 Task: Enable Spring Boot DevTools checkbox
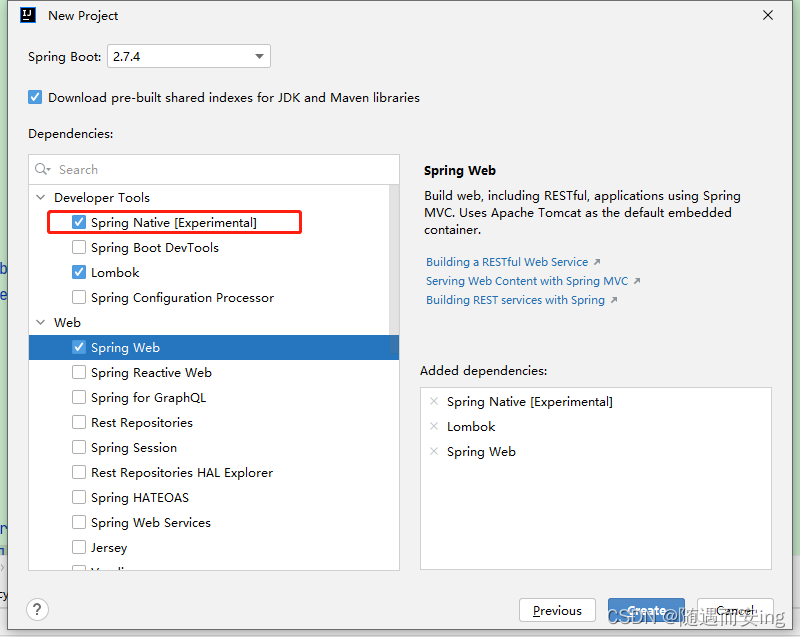point(79,247)
